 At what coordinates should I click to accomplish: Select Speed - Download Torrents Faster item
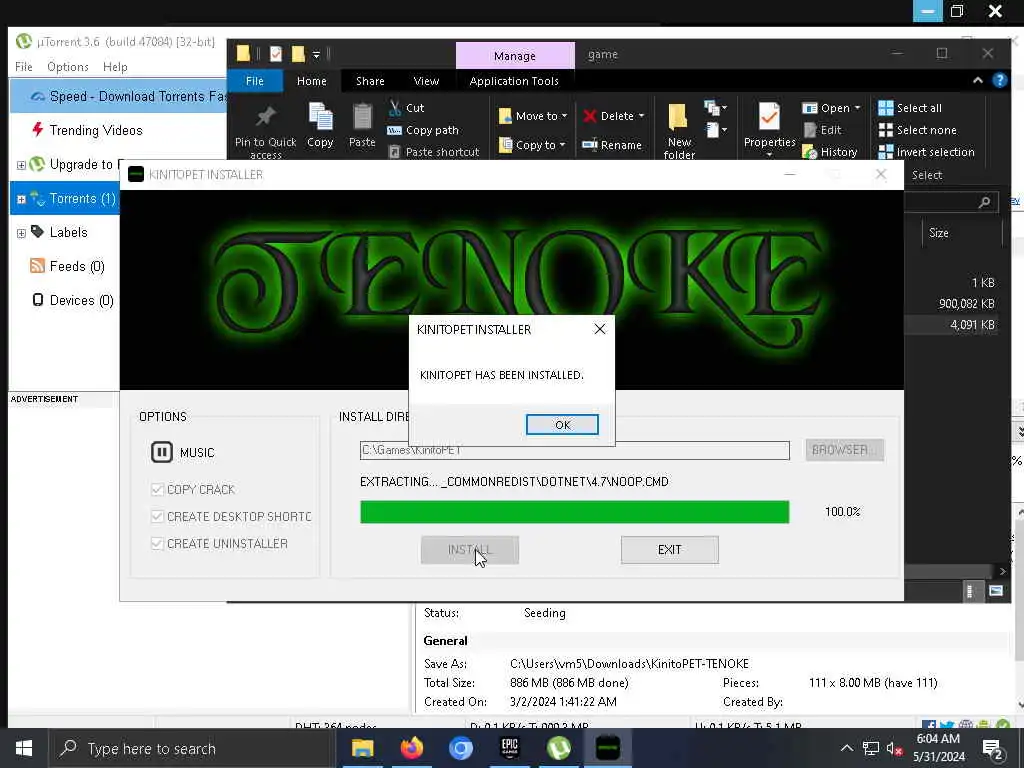click(119, 96)
